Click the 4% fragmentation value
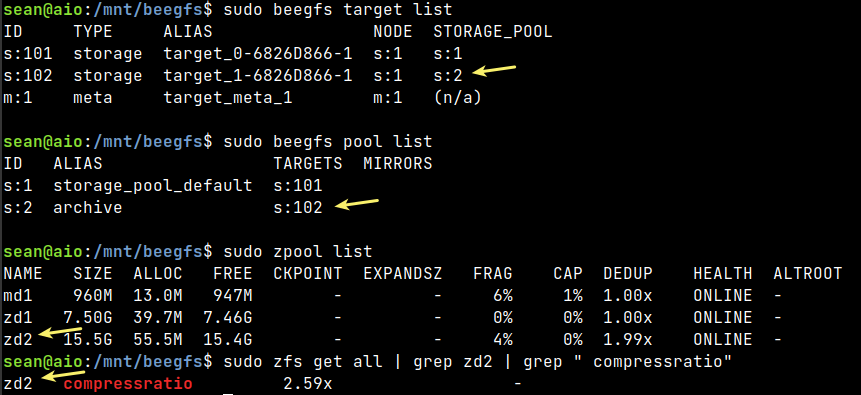 [x=502, y=340]
